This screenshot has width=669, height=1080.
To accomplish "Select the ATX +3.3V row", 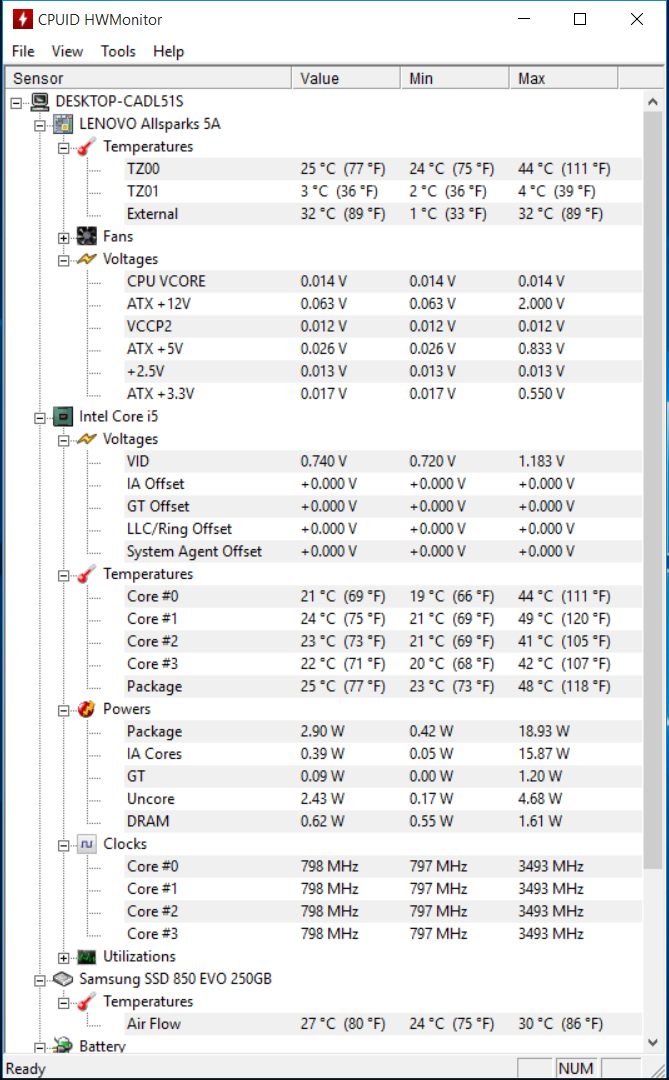I will tap(382, 394).
